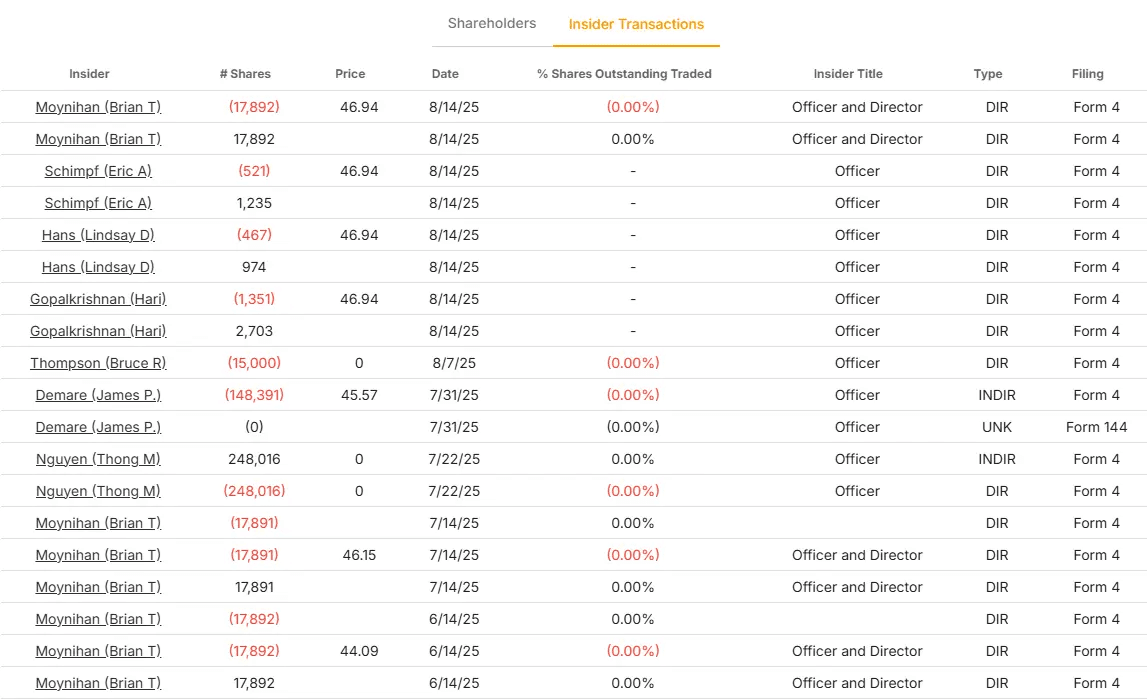Click the Date column header

click(445, 74)
